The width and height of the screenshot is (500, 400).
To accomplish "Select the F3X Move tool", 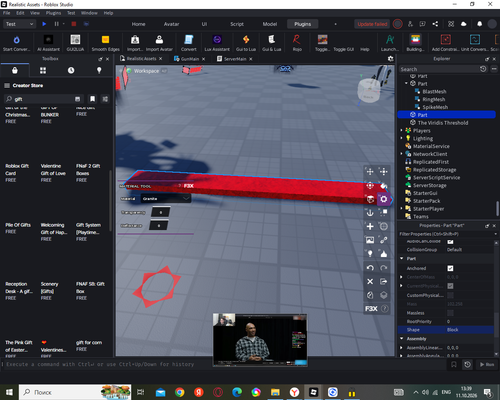I will tap(370, 172).
